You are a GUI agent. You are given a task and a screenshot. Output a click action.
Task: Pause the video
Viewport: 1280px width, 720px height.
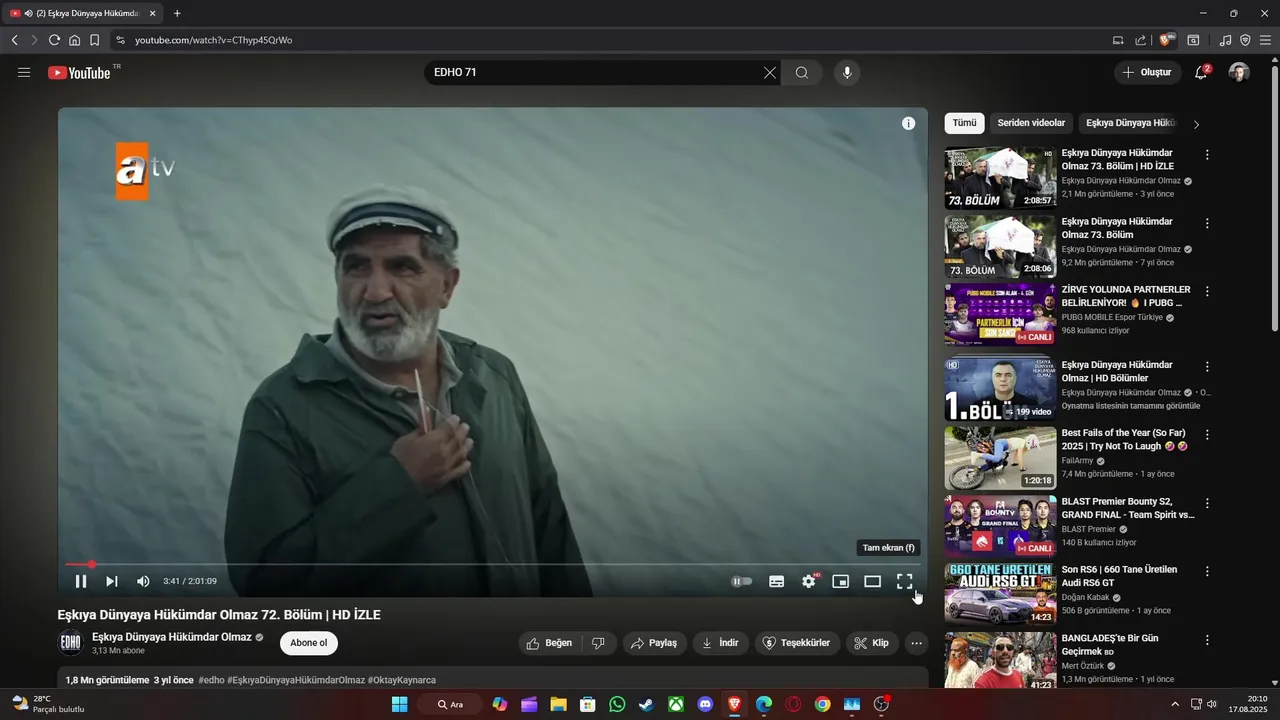pos(81,581)
